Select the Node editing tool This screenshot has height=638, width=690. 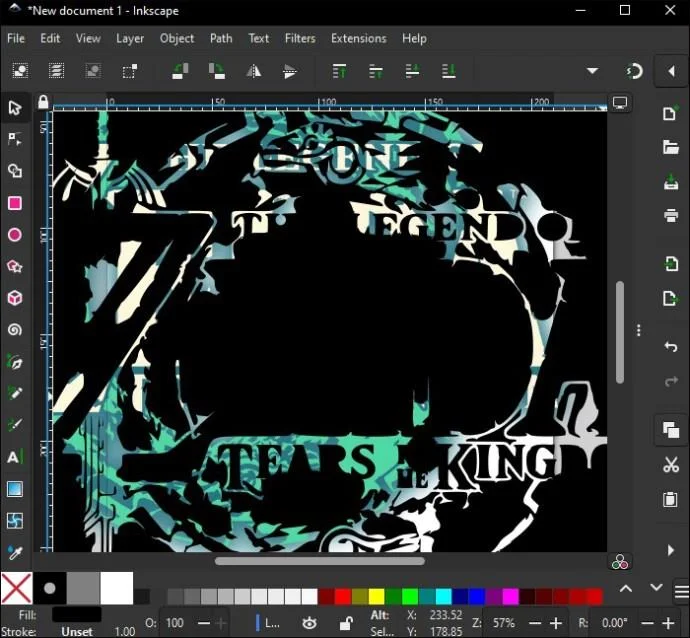click(x=15, y=139)
